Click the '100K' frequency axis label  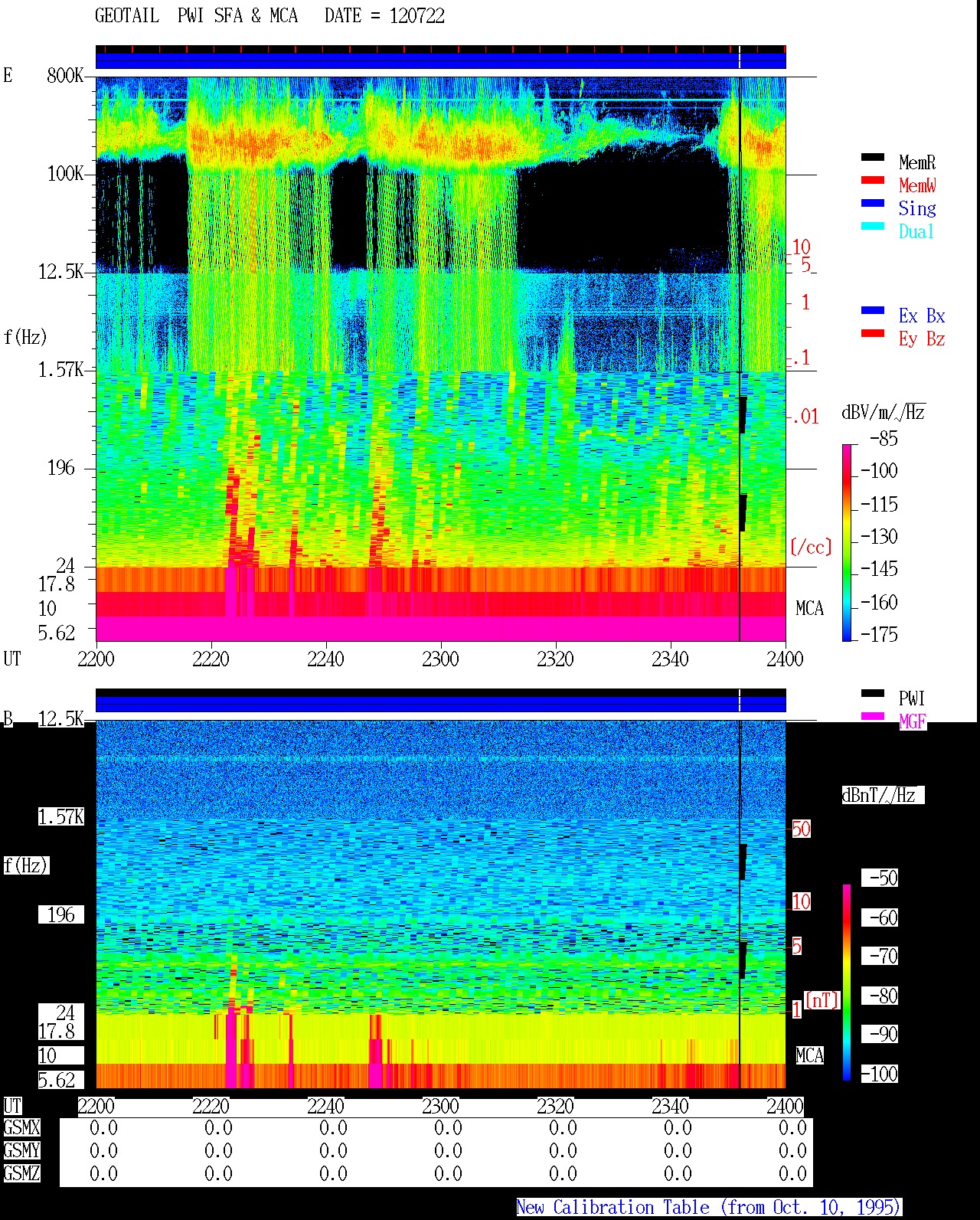point(65,174)
